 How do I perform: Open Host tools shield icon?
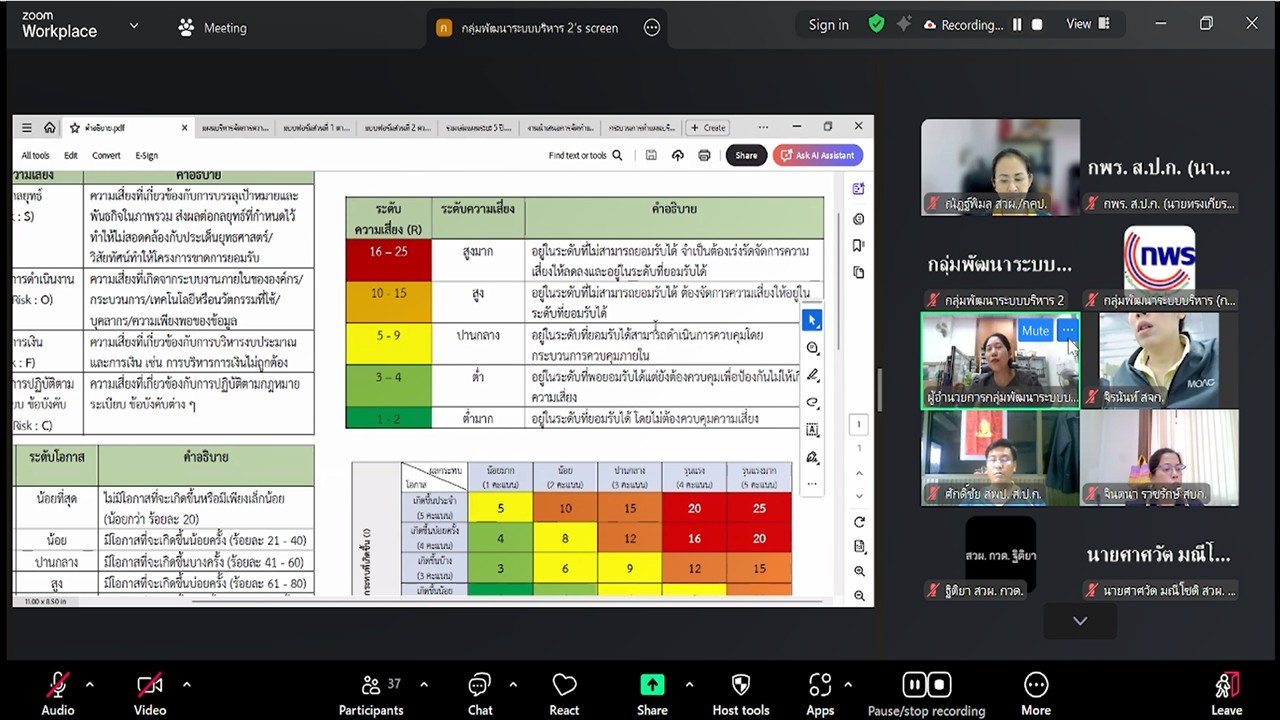[741, 686]
